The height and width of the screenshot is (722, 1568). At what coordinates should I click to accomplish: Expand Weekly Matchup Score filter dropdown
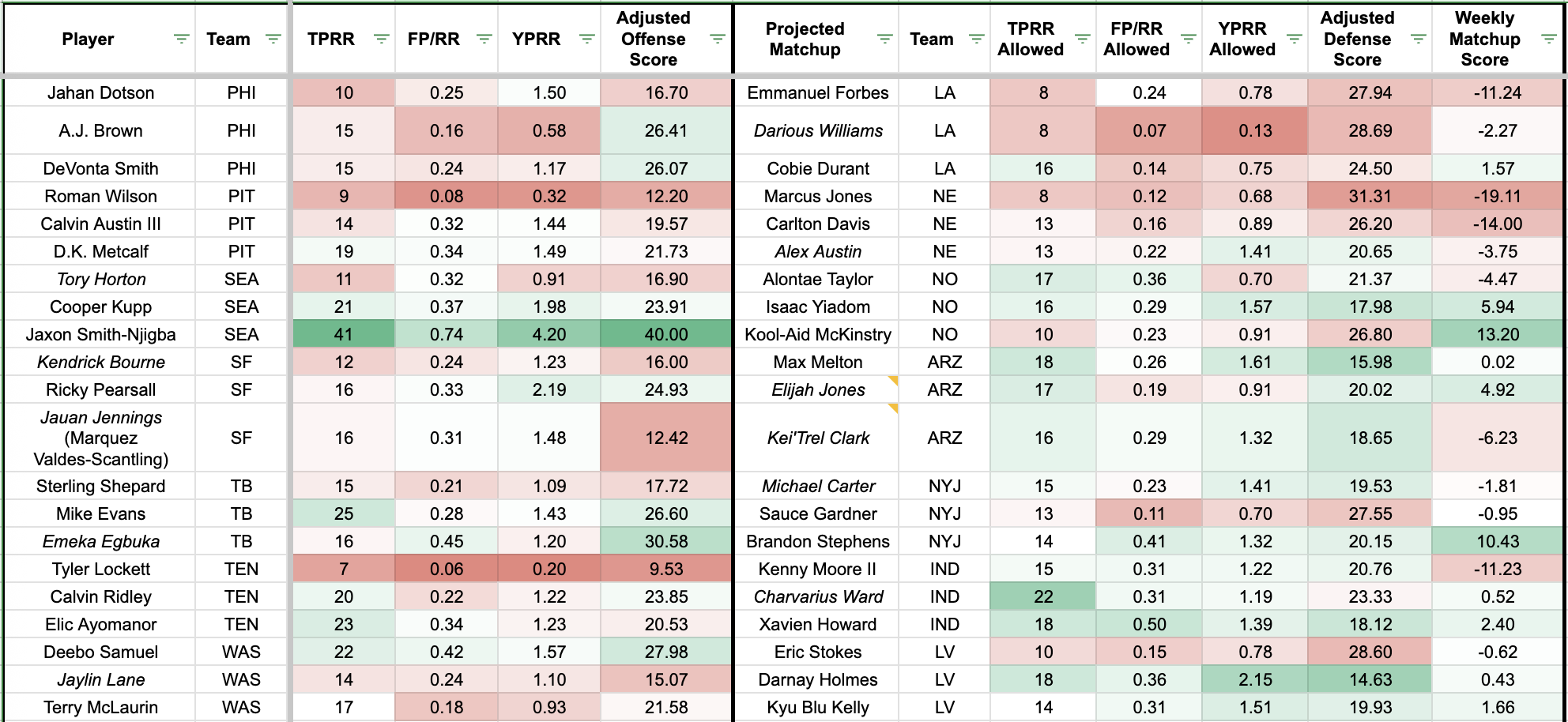1549,39
